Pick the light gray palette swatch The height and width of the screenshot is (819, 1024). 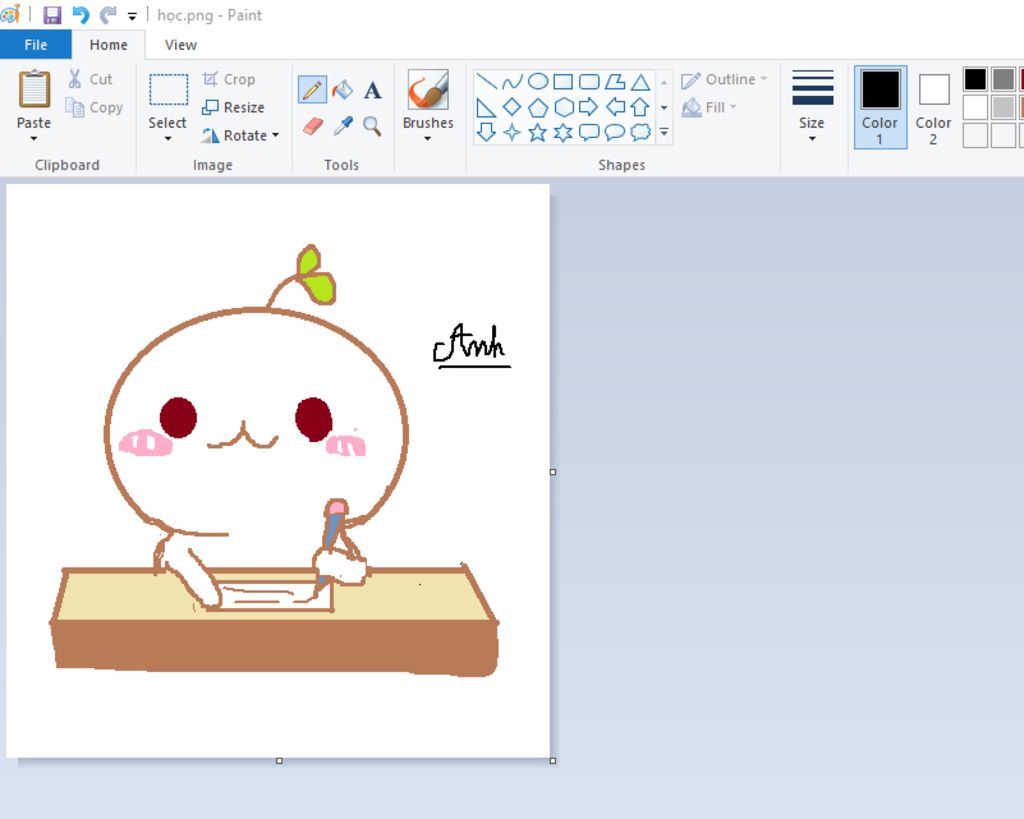point(1003,107)
